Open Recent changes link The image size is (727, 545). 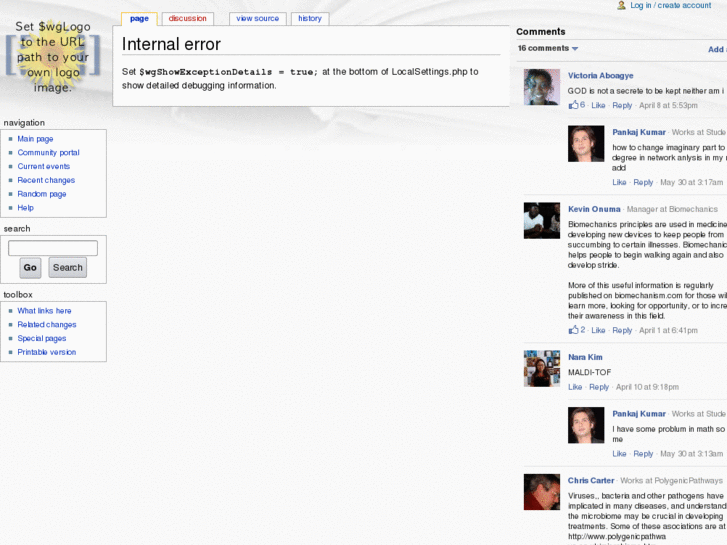[x=46, y=180]
